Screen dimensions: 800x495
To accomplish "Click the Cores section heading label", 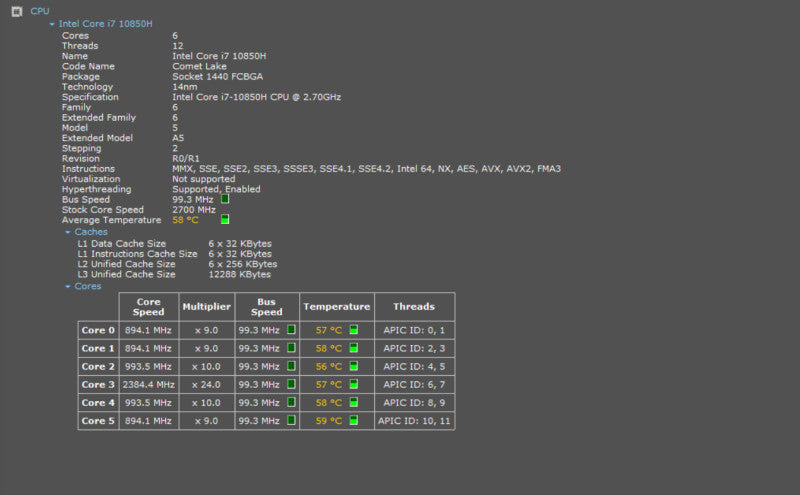I will [x=88, y=286].
